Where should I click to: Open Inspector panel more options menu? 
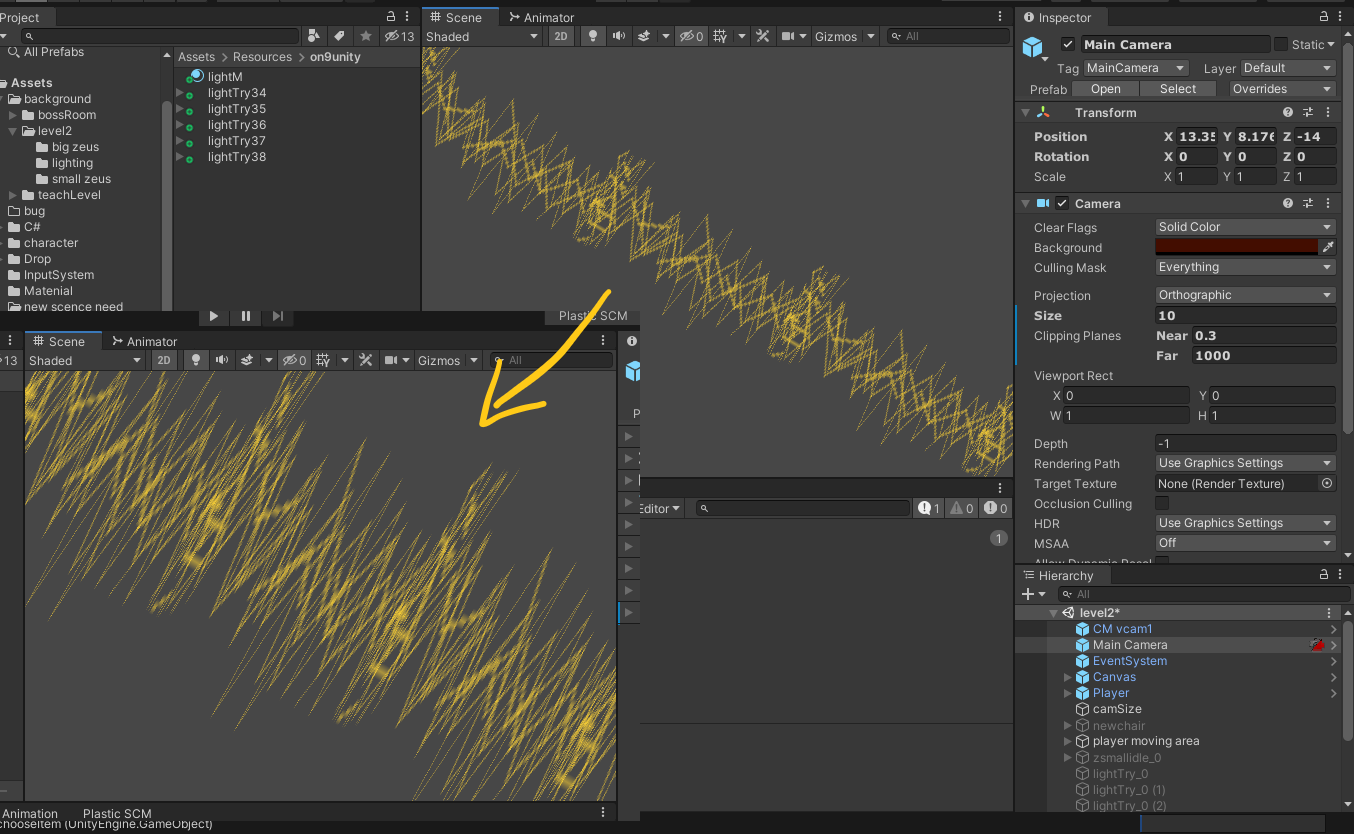[x=1342, y=17]
